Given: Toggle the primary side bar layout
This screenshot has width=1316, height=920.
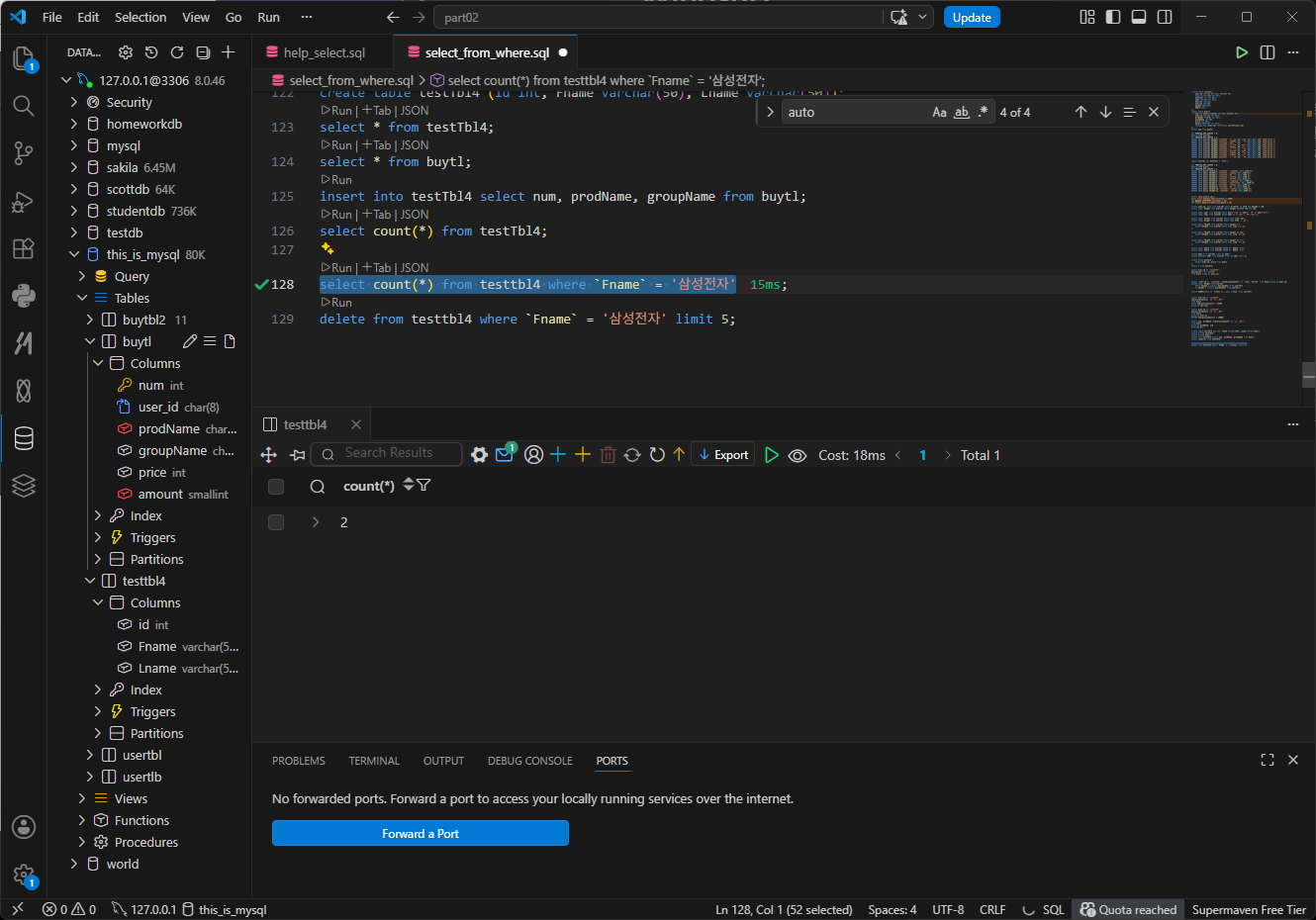Looking at the screenshot, I should (x=1113, y=17).
